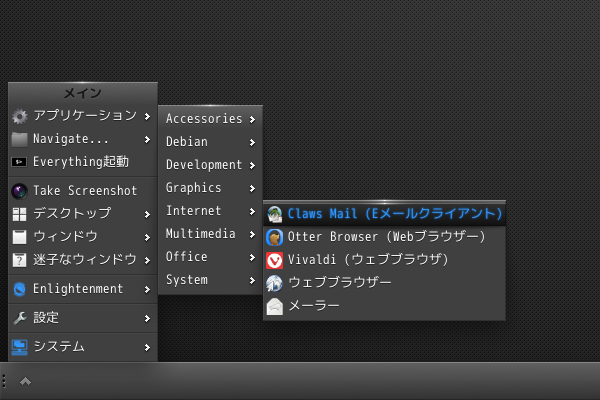
Task: Click the camera lens icon for Take Screenshot
Action: click(x=20, y=191)
